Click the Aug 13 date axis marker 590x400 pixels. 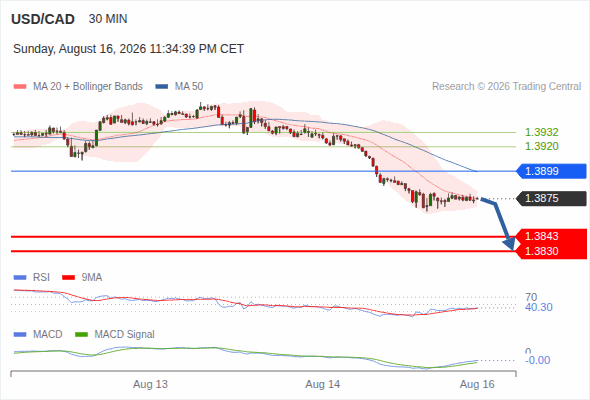[x=150, y=385]
